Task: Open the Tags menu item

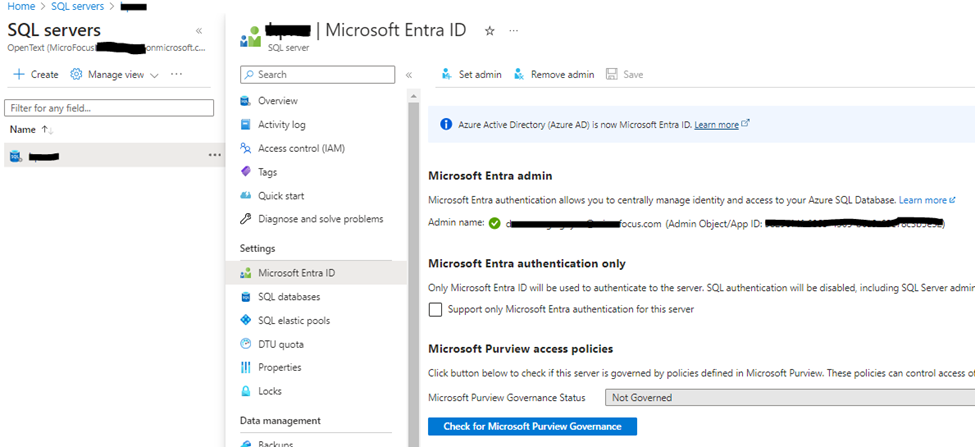Action: pyautogui.click(x=267, y=172)
